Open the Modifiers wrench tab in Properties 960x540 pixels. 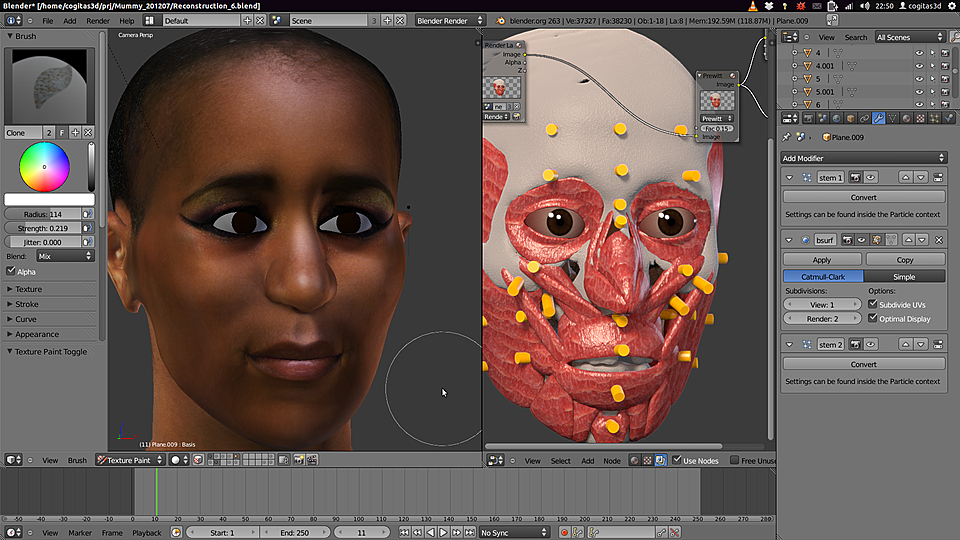pos(877,118)
